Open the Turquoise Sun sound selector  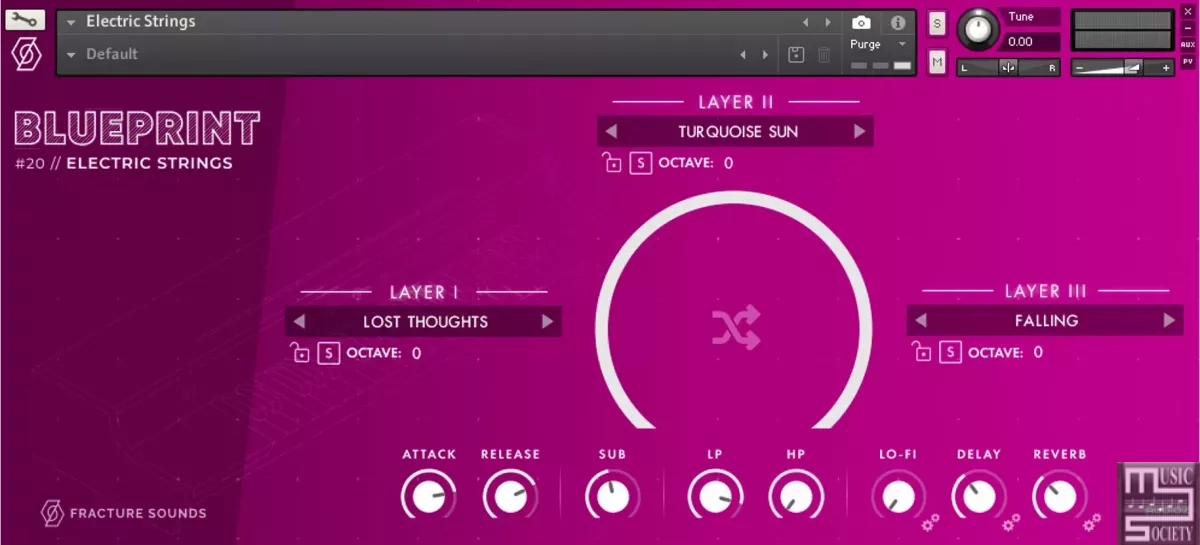pyautogui.click(x=736, y=132)
